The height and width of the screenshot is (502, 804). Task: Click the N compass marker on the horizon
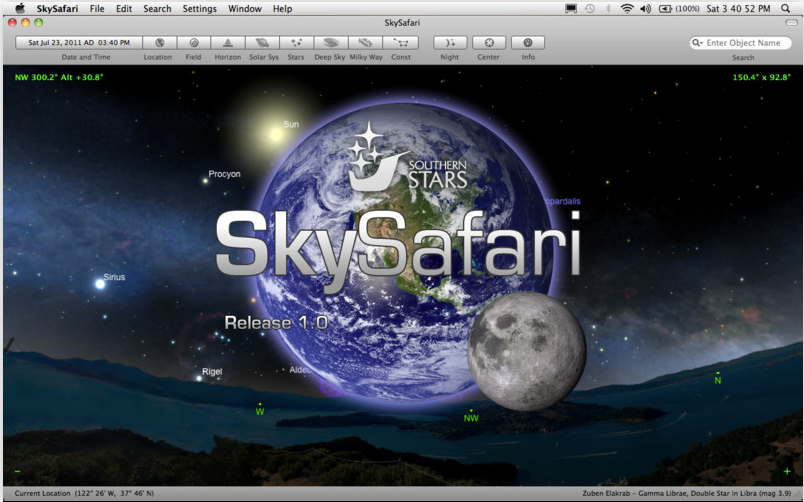[x=718, y=380]
